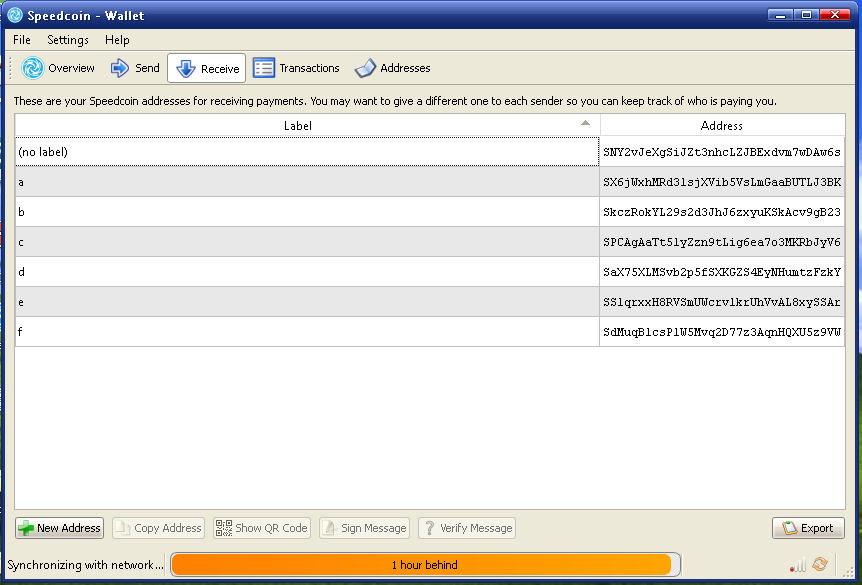Select address starting with SNY2vJeXgSiJ
The width and height of the screenshot is (862, 585).
coord(722,152)
